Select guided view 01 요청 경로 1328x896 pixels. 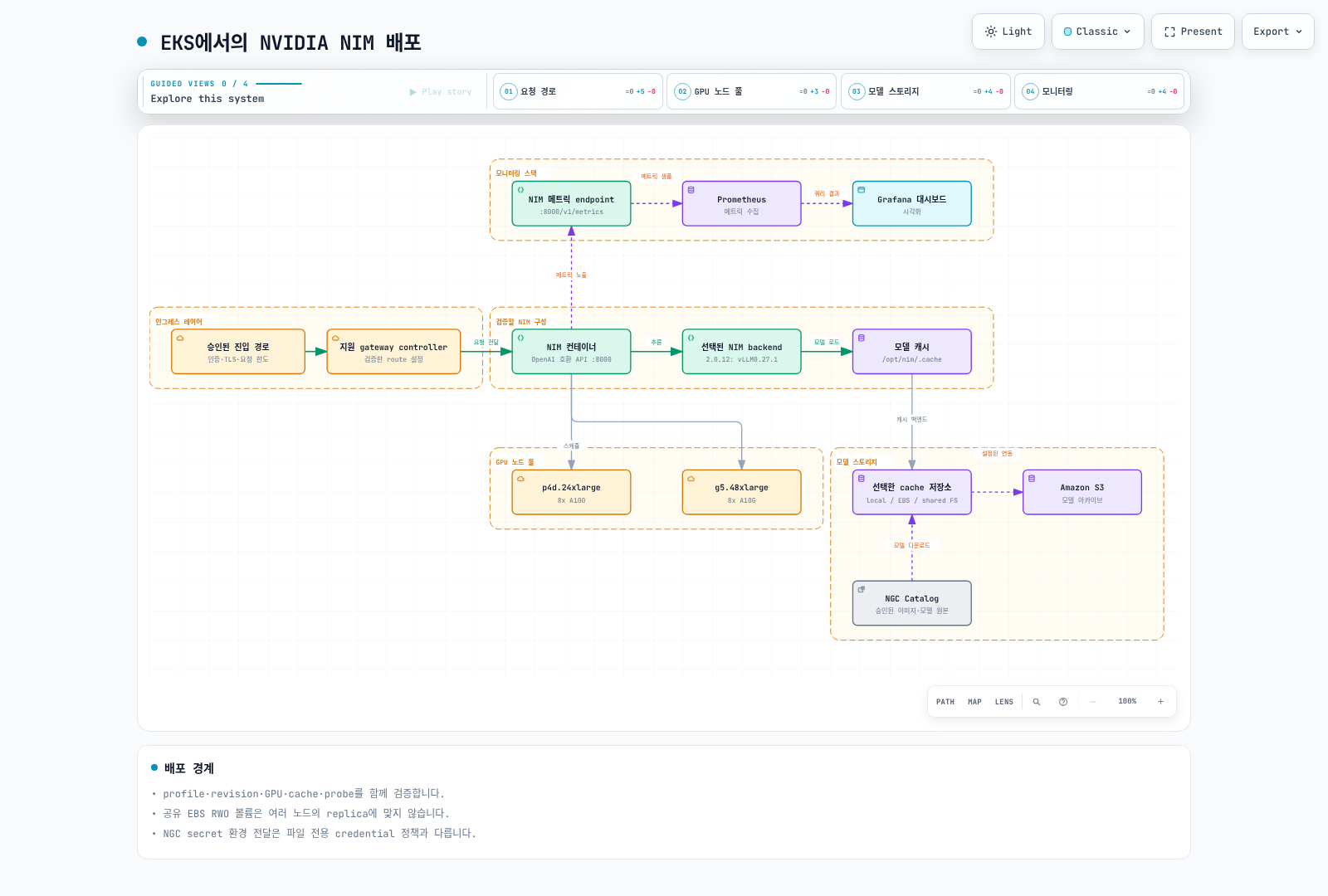click(x=578, y=91)
